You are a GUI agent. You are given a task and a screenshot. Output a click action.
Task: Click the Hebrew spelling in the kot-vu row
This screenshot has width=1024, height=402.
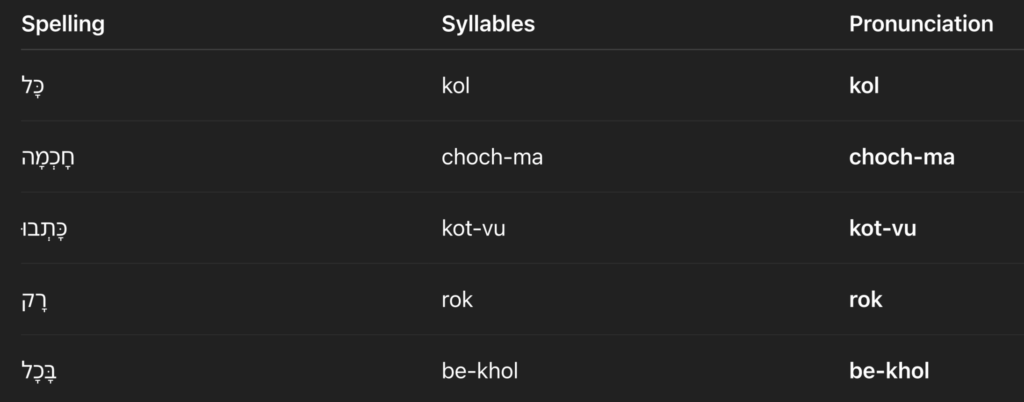(44, 229)
